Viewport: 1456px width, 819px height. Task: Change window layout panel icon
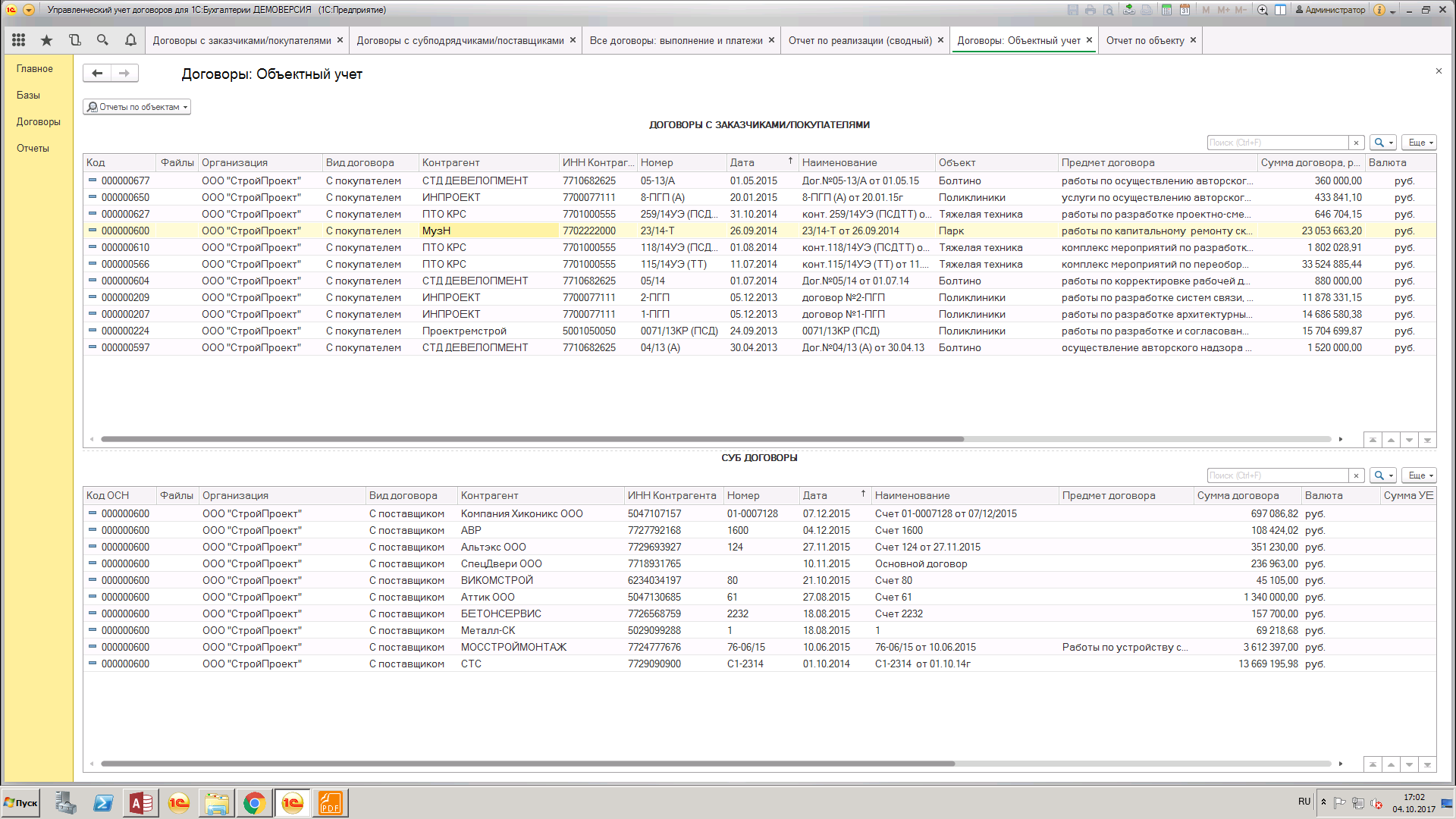point(1280,10)
